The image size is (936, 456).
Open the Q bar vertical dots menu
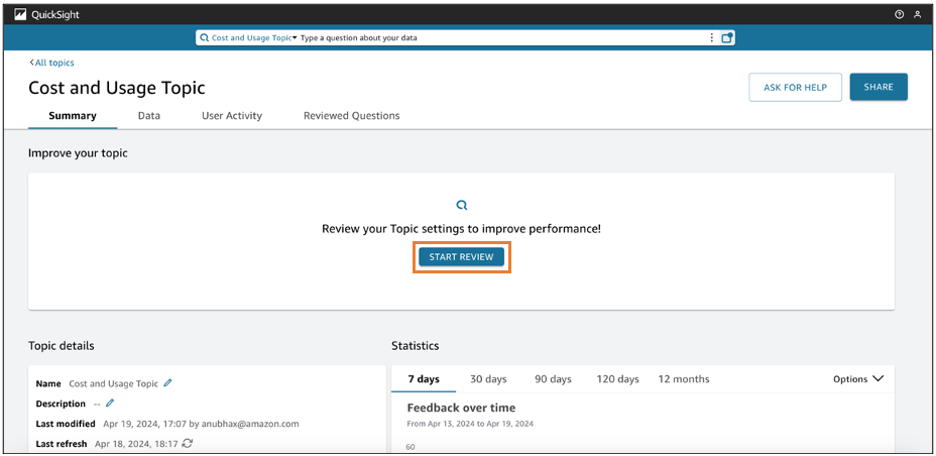point(712,38)
